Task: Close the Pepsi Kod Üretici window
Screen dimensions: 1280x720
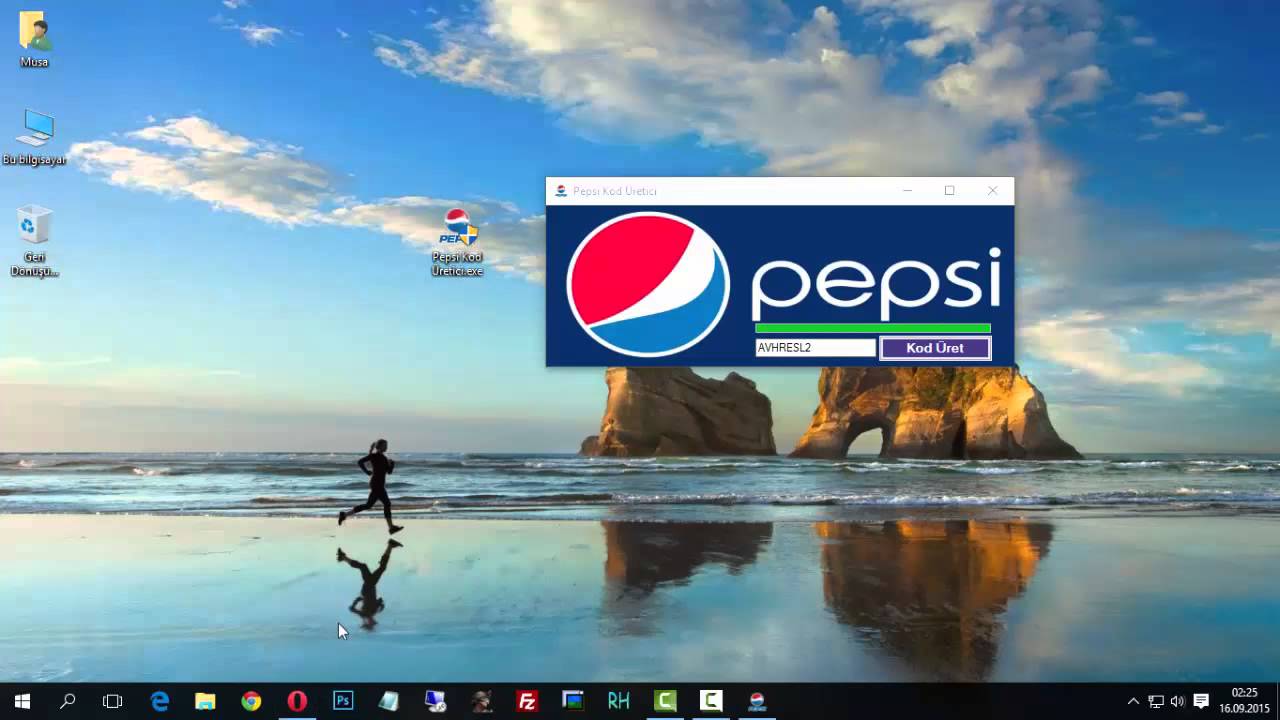Action: click(x=992, y=191)
